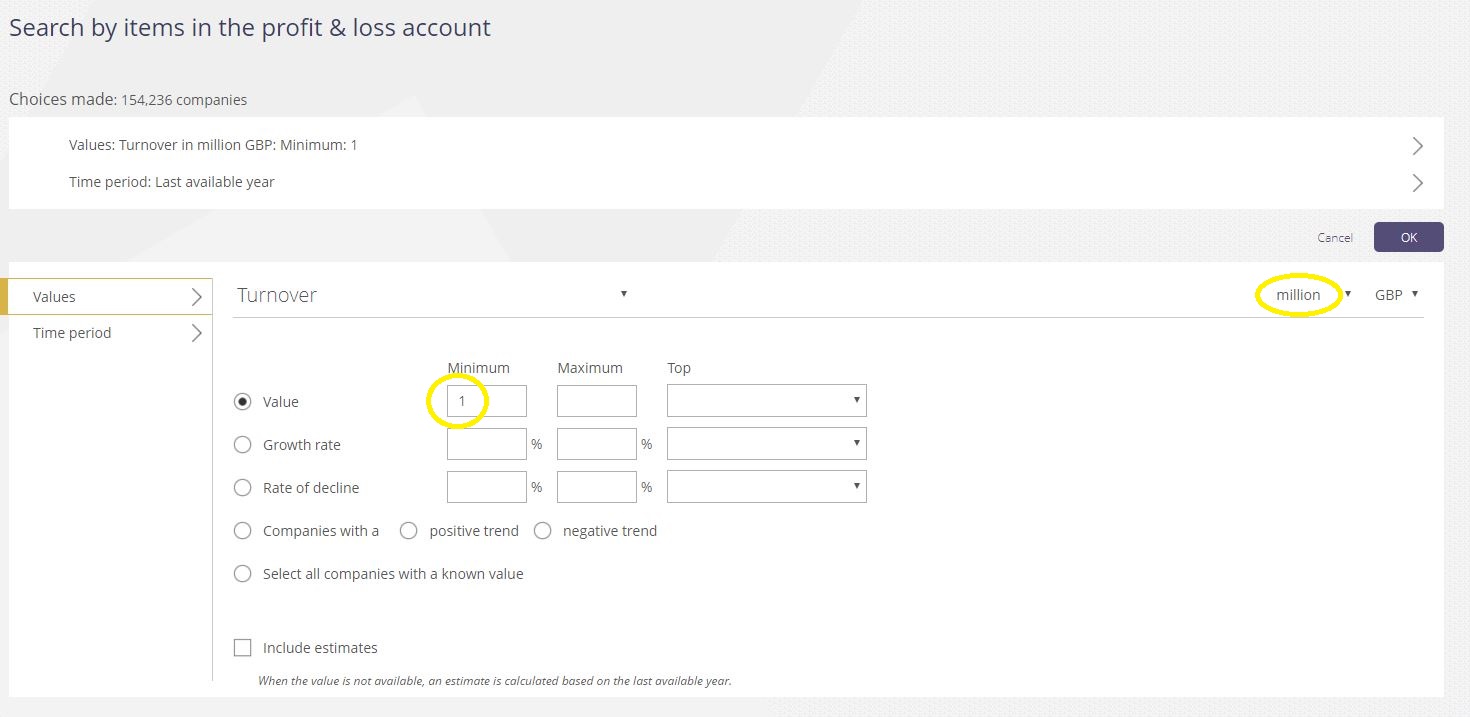Open the Values tab in sidebar
This screenshot has height=717, width=1470.
click(110, 297)
